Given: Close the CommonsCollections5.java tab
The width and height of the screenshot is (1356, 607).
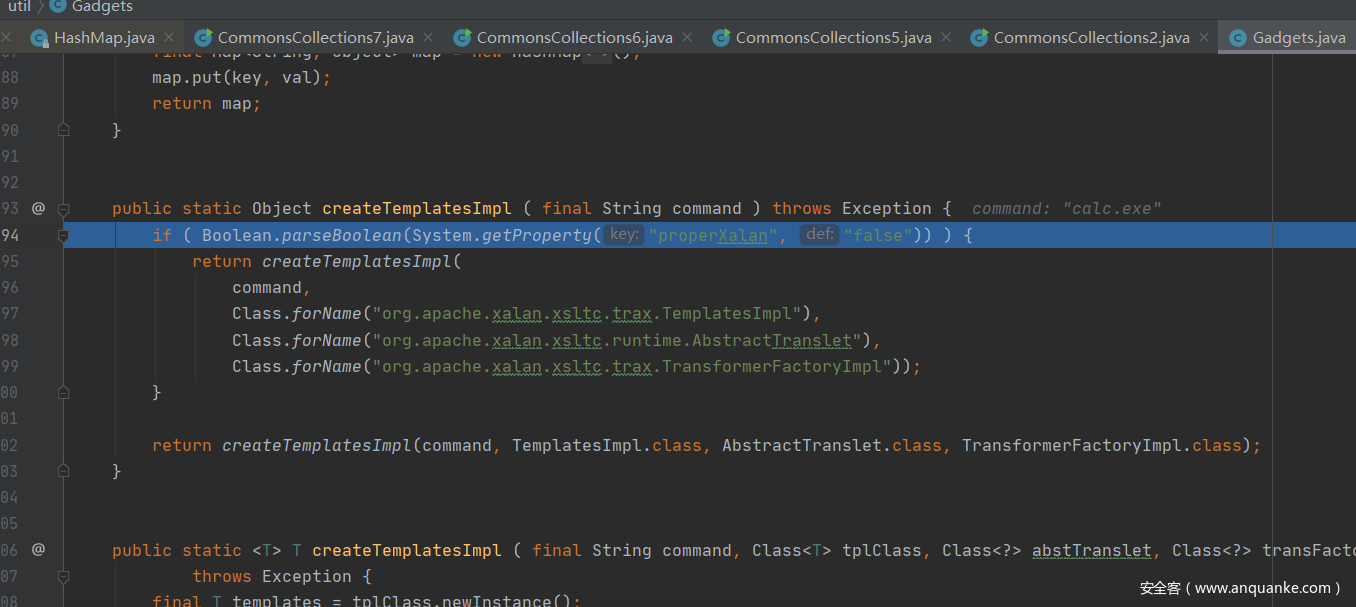Looking at the screenshot, I should click(x=945, y=37).
